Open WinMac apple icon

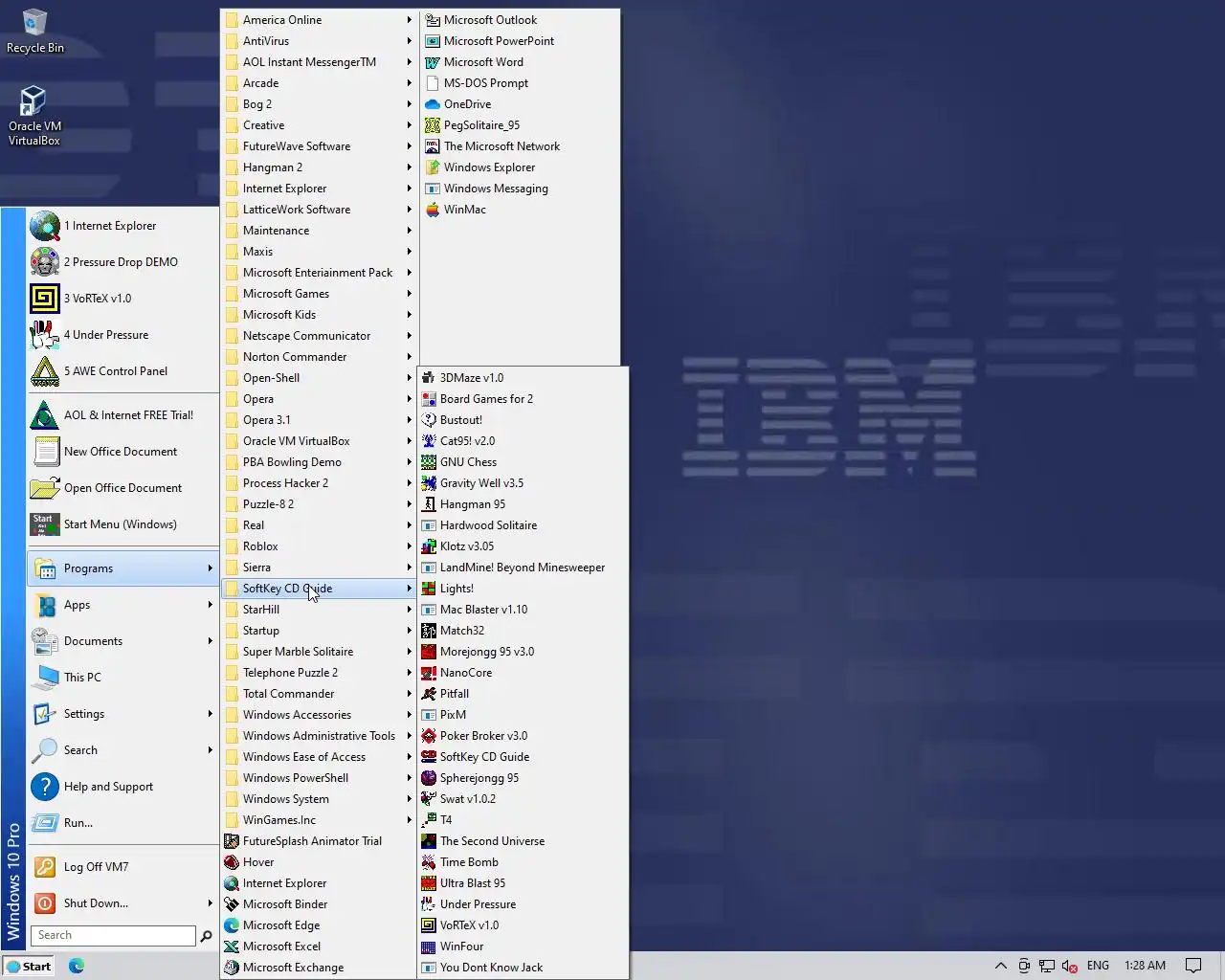tap(433, 210)
